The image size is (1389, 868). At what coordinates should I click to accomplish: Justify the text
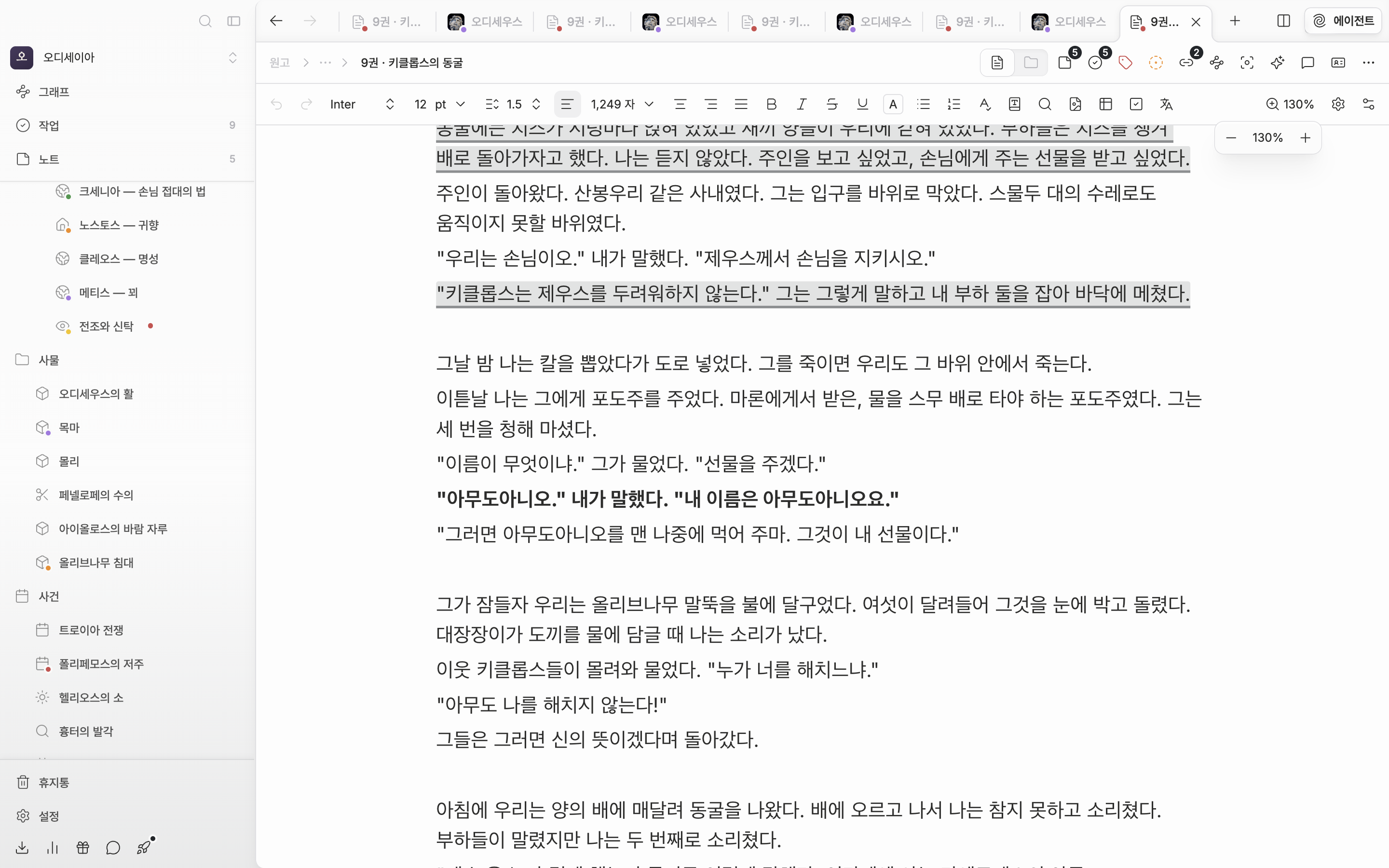click(741, 104)
